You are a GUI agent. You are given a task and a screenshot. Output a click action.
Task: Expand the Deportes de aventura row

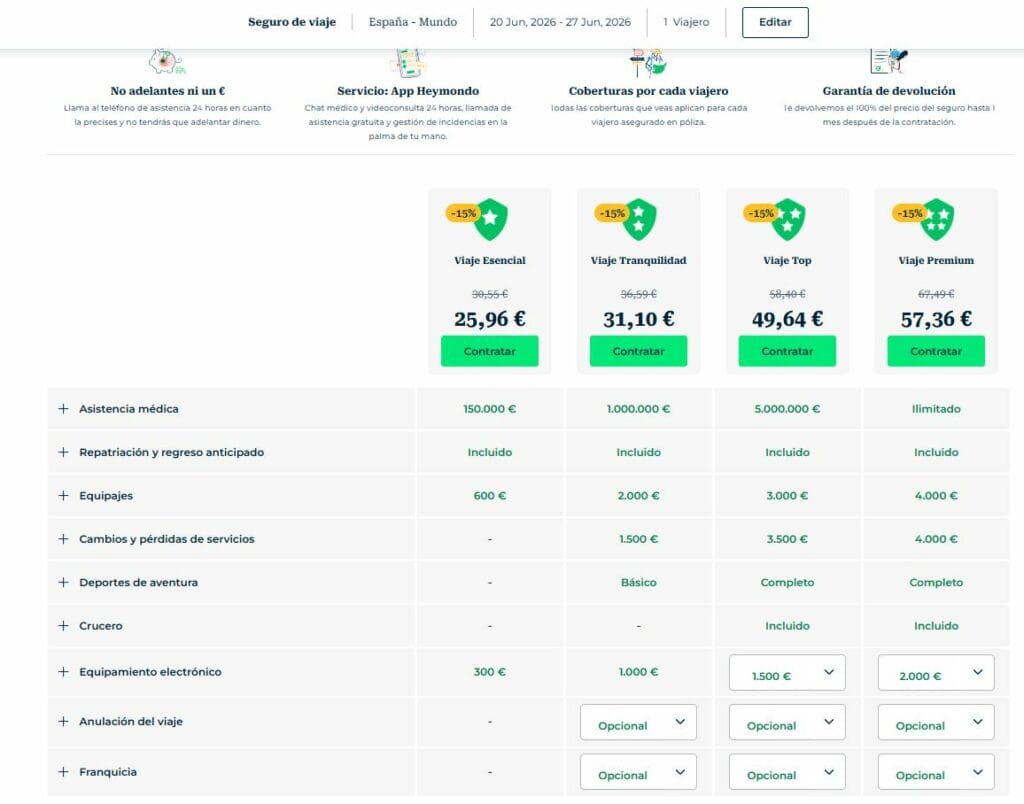[63, 582]
